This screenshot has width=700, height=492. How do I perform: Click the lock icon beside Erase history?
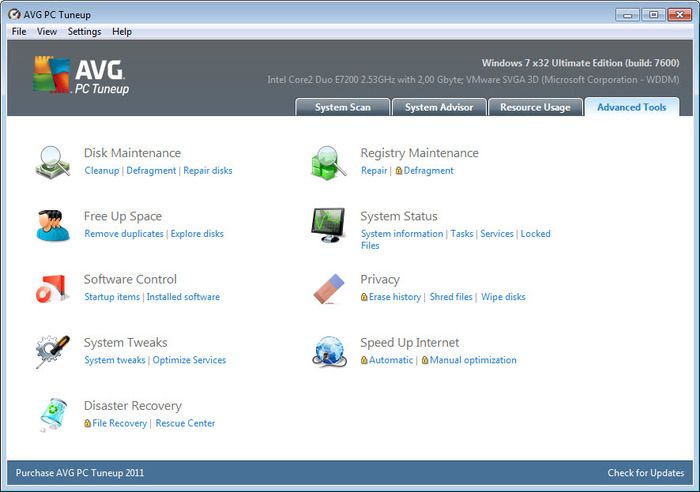coord(364,297)
